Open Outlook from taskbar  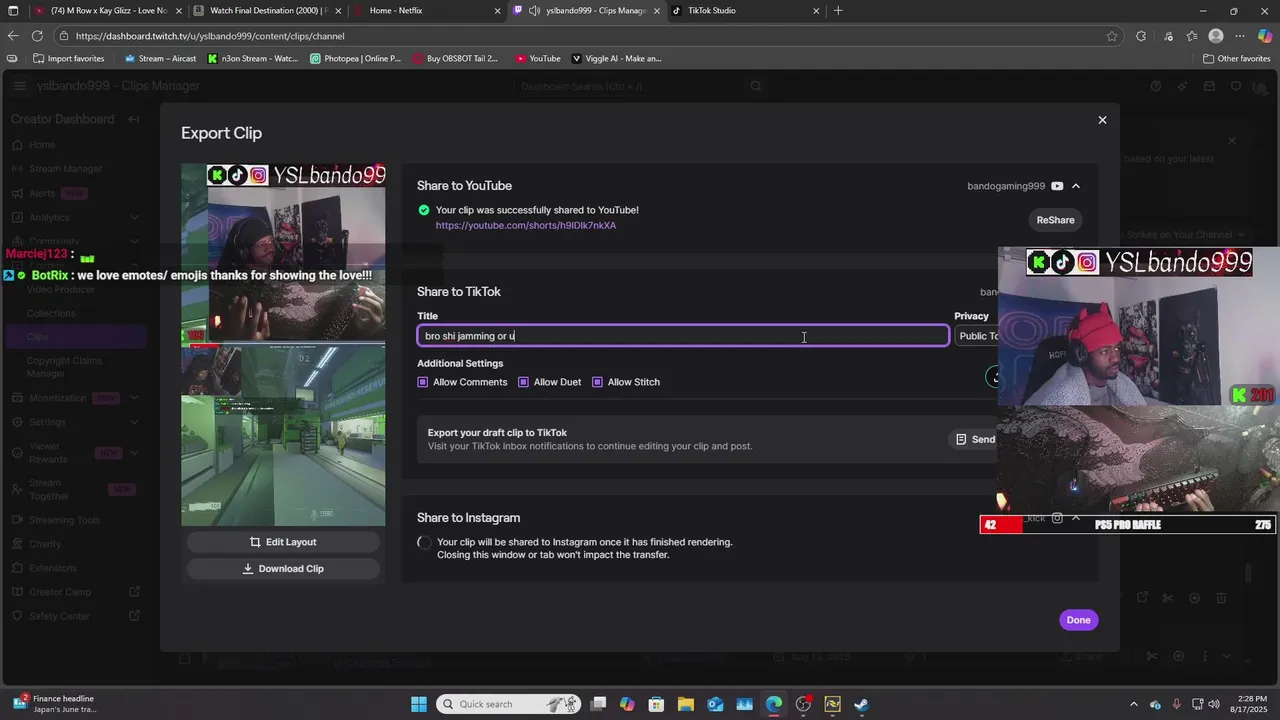(x=715, y=704)
